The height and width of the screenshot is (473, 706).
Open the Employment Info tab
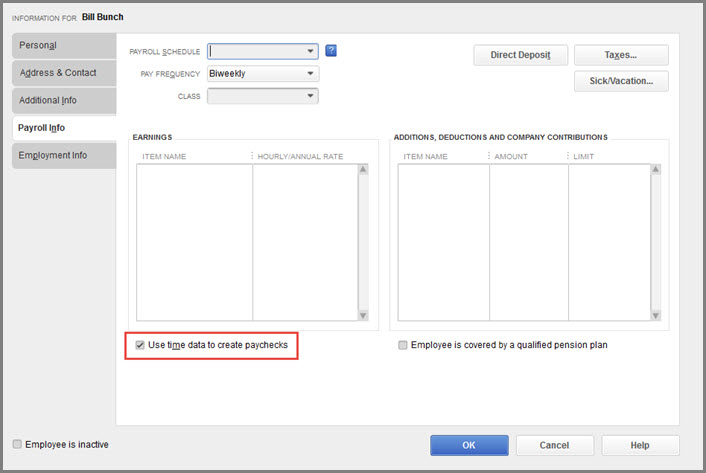pyautogui.click(x=64, y=155)
